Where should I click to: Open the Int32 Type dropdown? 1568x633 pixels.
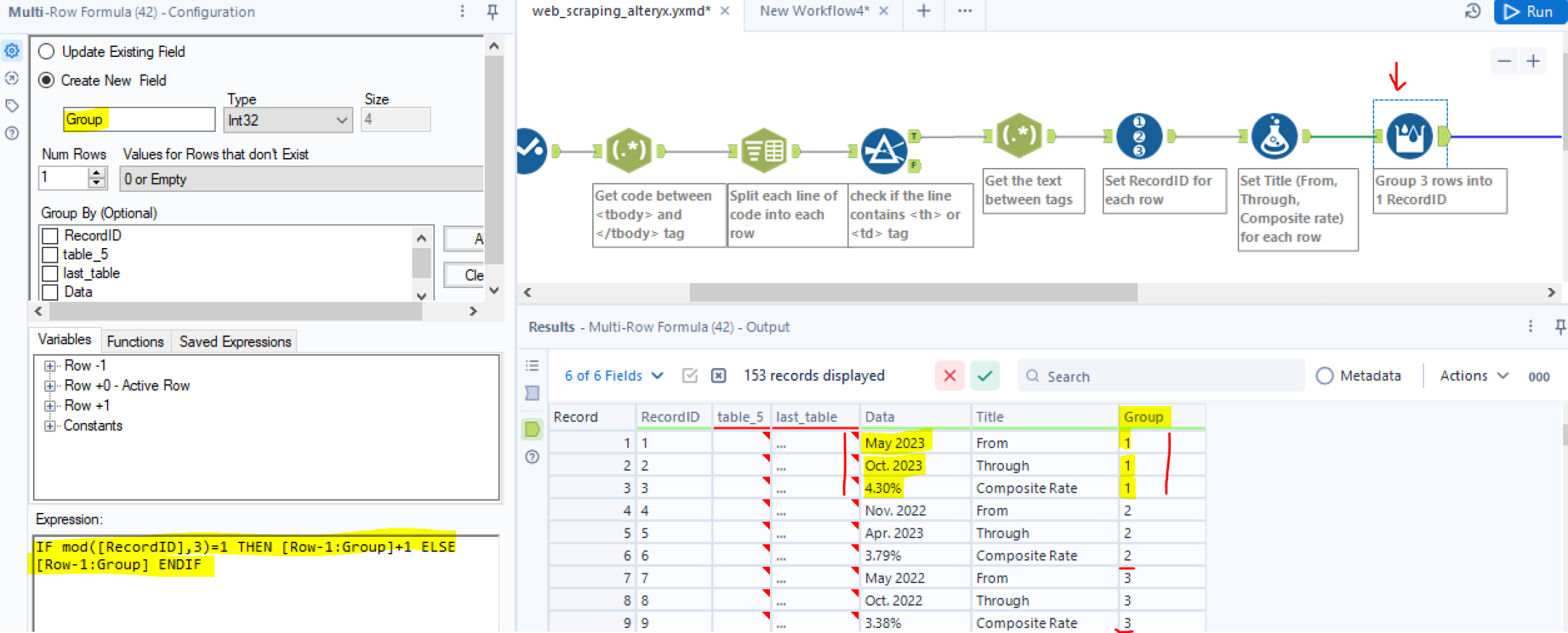coord(287,119)
